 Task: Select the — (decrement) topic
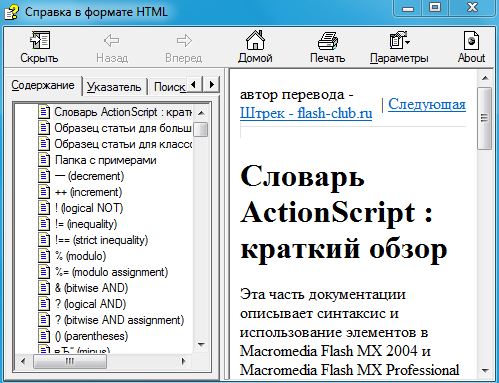(89, 176)
